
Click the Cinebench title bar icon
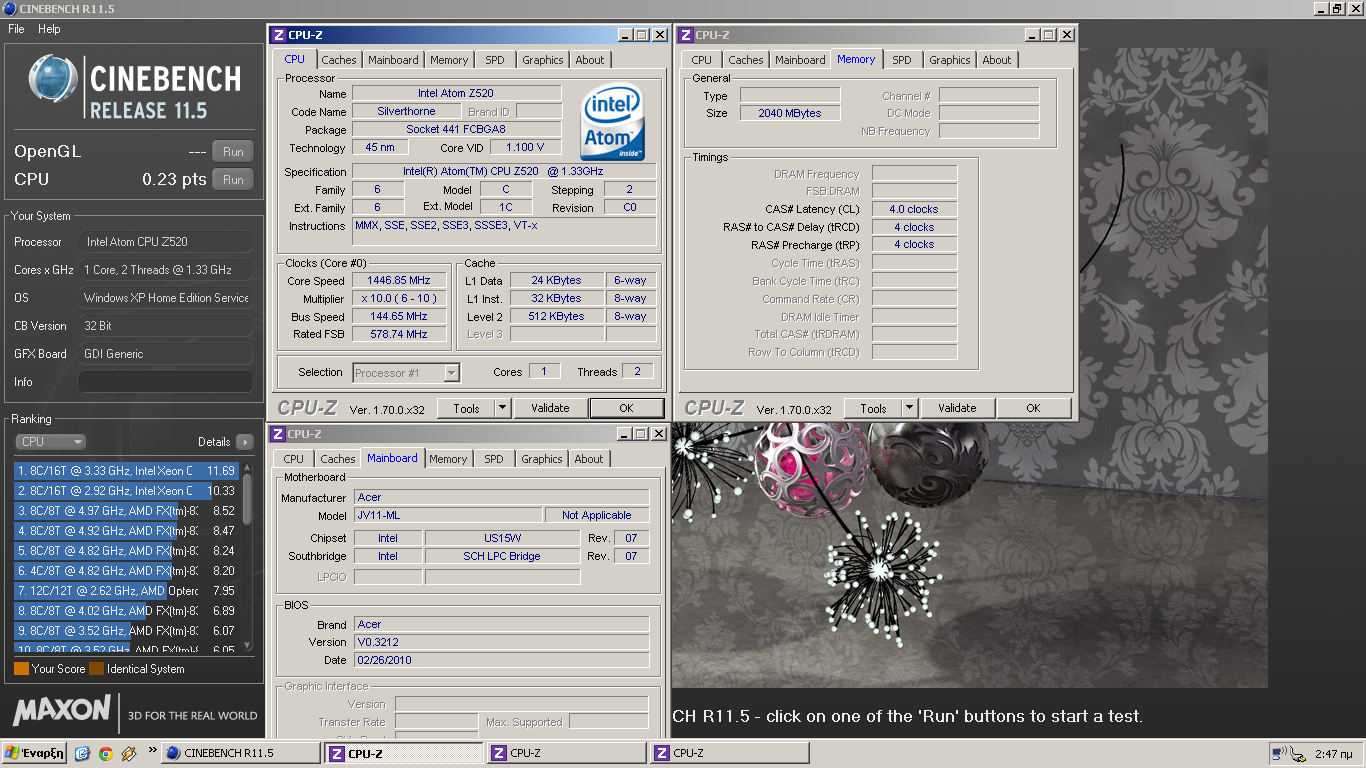(x=9, y=9)
